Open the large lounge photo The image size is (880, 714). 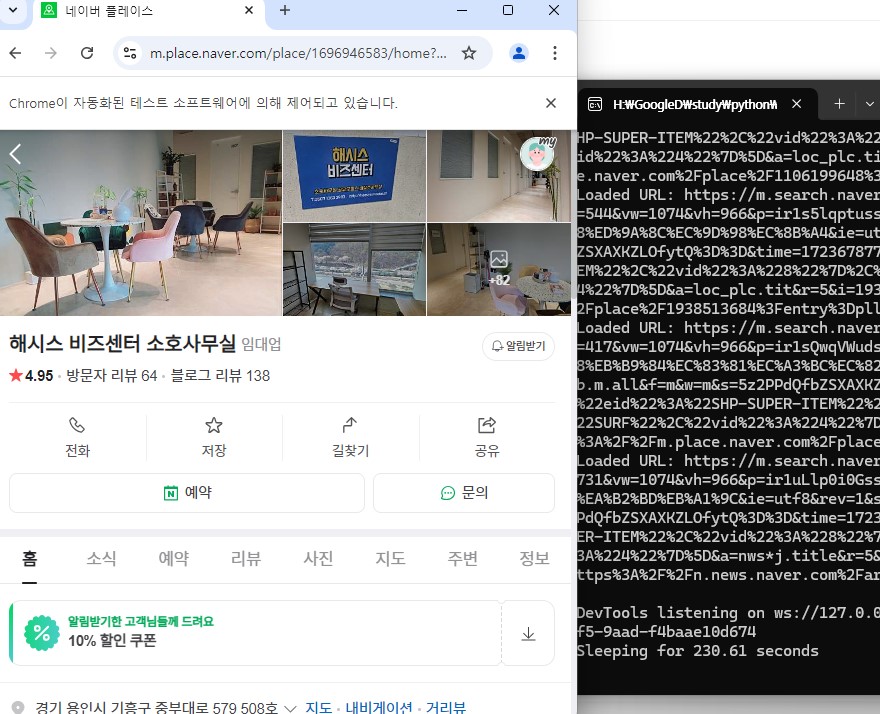coord(141,223)
